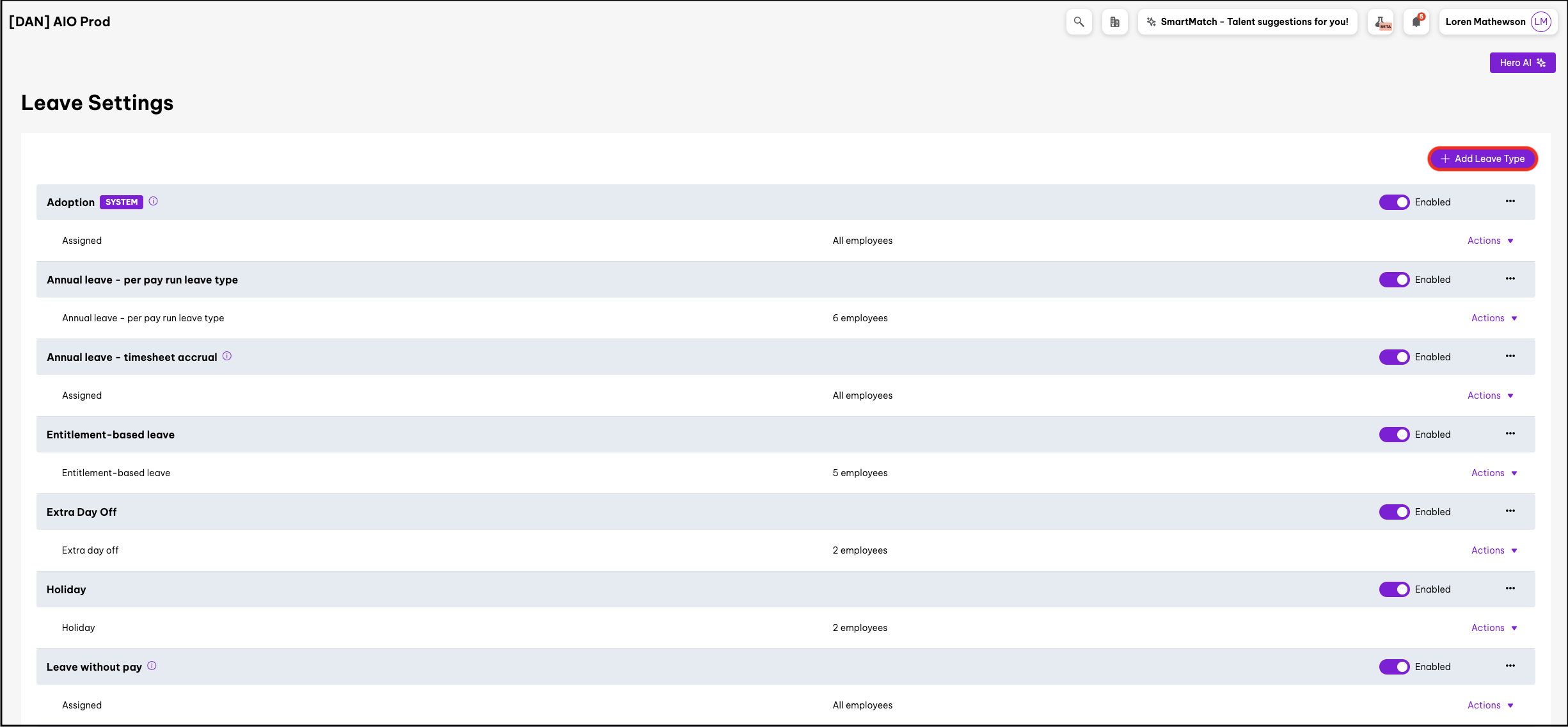The width and height of the screenshot is (1568, 727).
Task: Click the Add Leave Type button
Action: click(1482, 159)
